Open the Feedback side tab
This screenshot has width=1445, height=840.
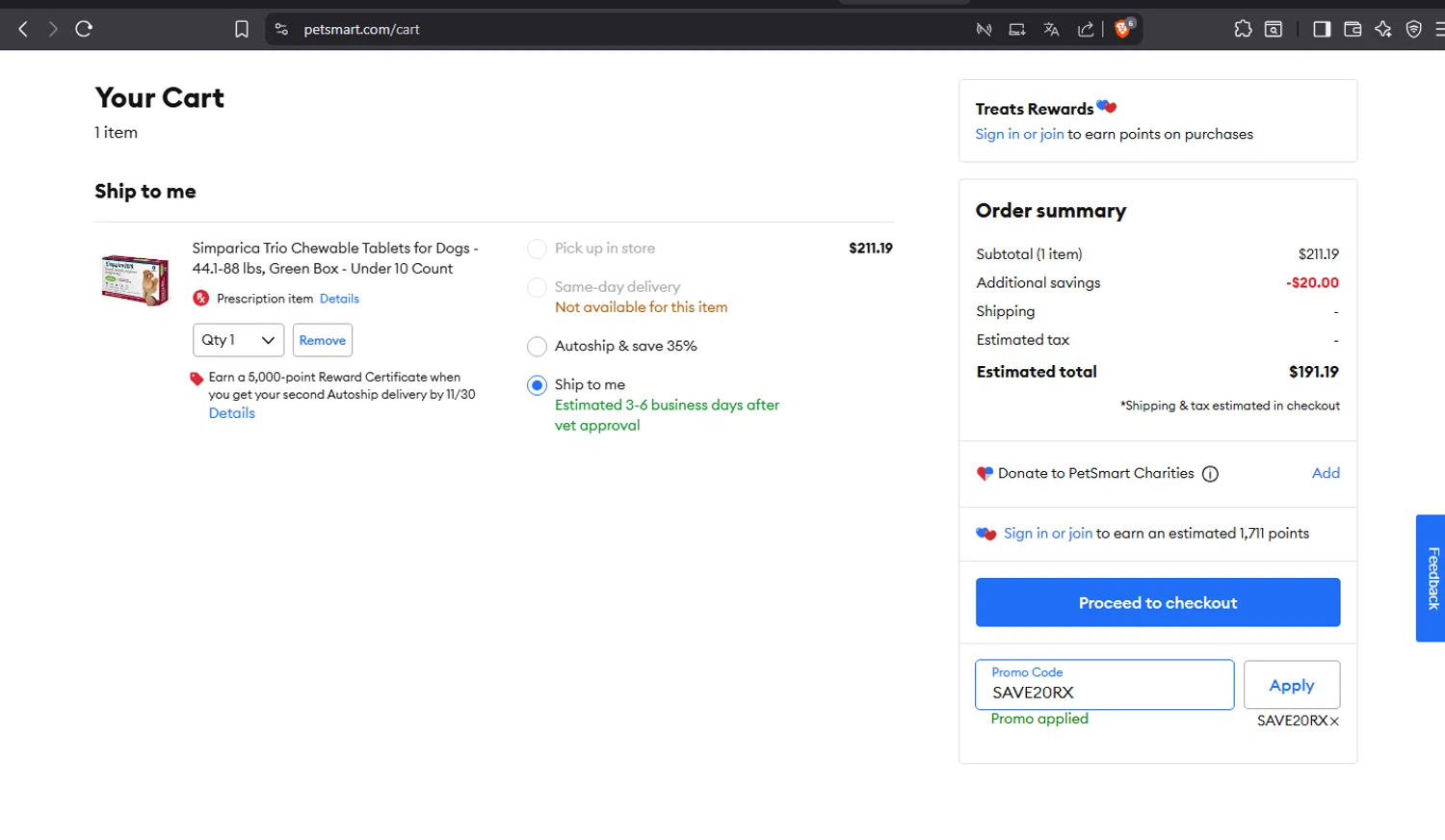tap(1432, 578)
